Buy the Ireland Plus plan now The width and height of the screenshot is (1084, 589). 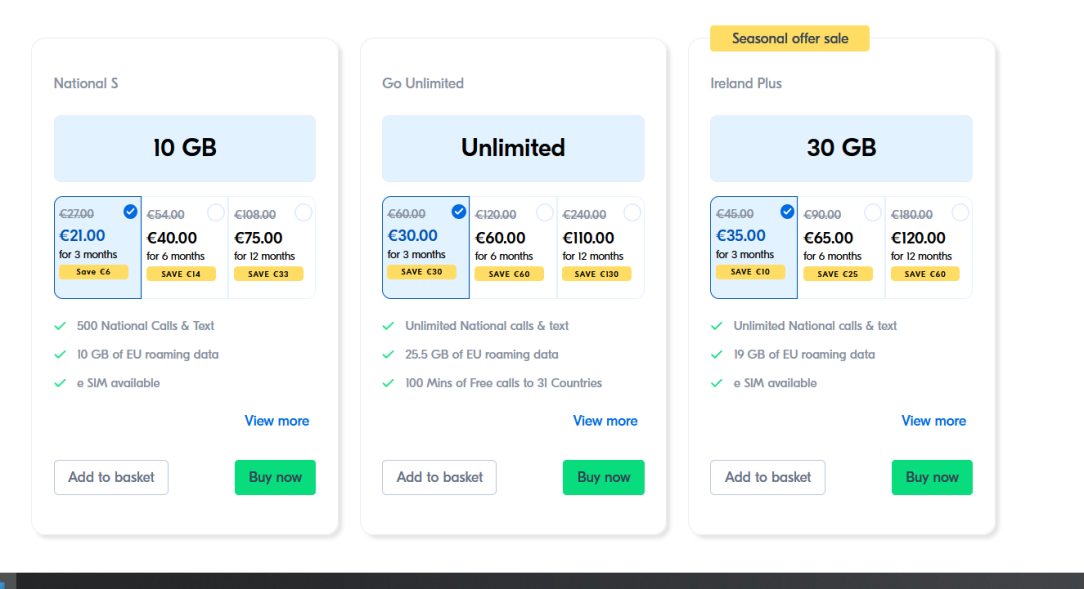pyautogui.click(x=931, y=477)
